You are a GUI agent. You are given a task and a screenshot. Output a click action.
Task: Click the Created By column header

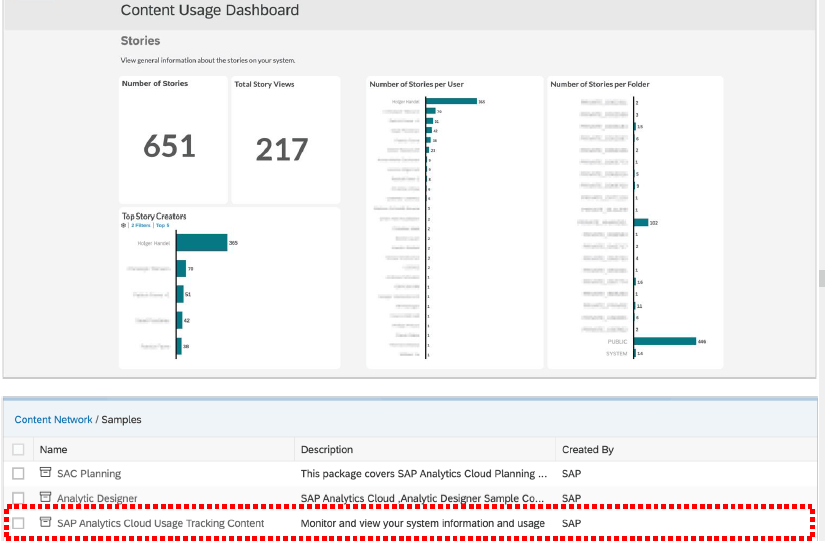tap(588, 450)
